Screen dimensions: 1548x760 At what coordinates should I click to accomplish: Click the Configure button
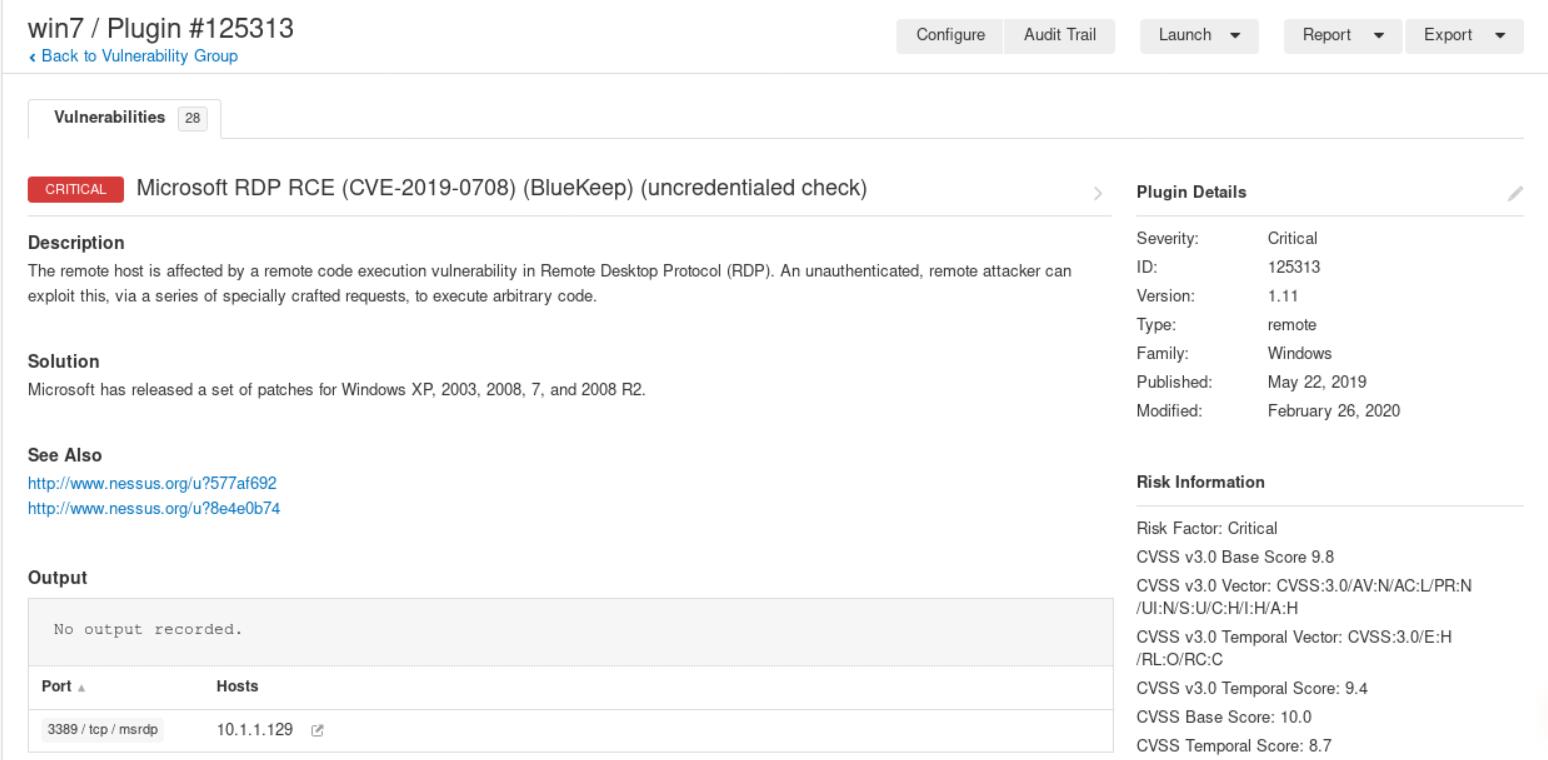point(950,35)
